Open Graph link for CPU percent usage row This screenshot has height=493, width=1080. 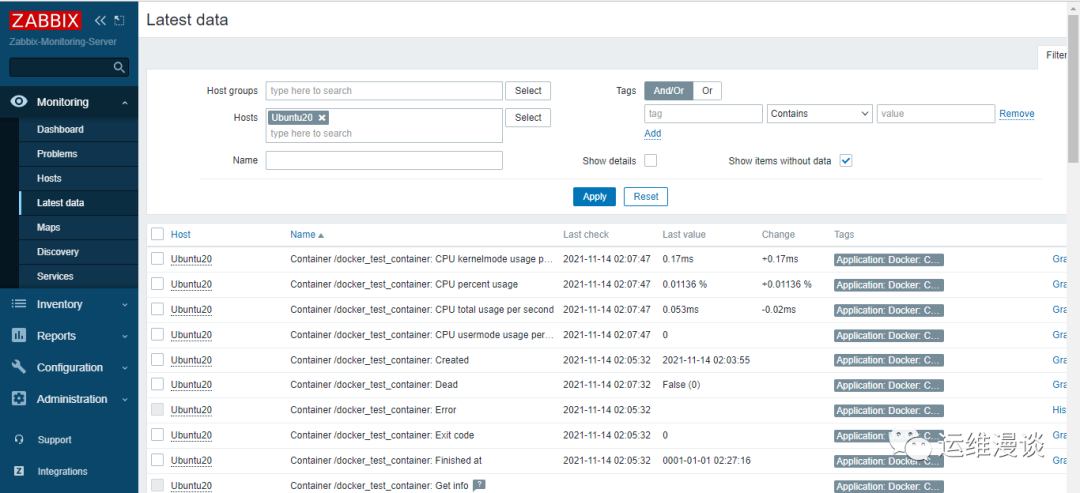(x=1060, y=284)
